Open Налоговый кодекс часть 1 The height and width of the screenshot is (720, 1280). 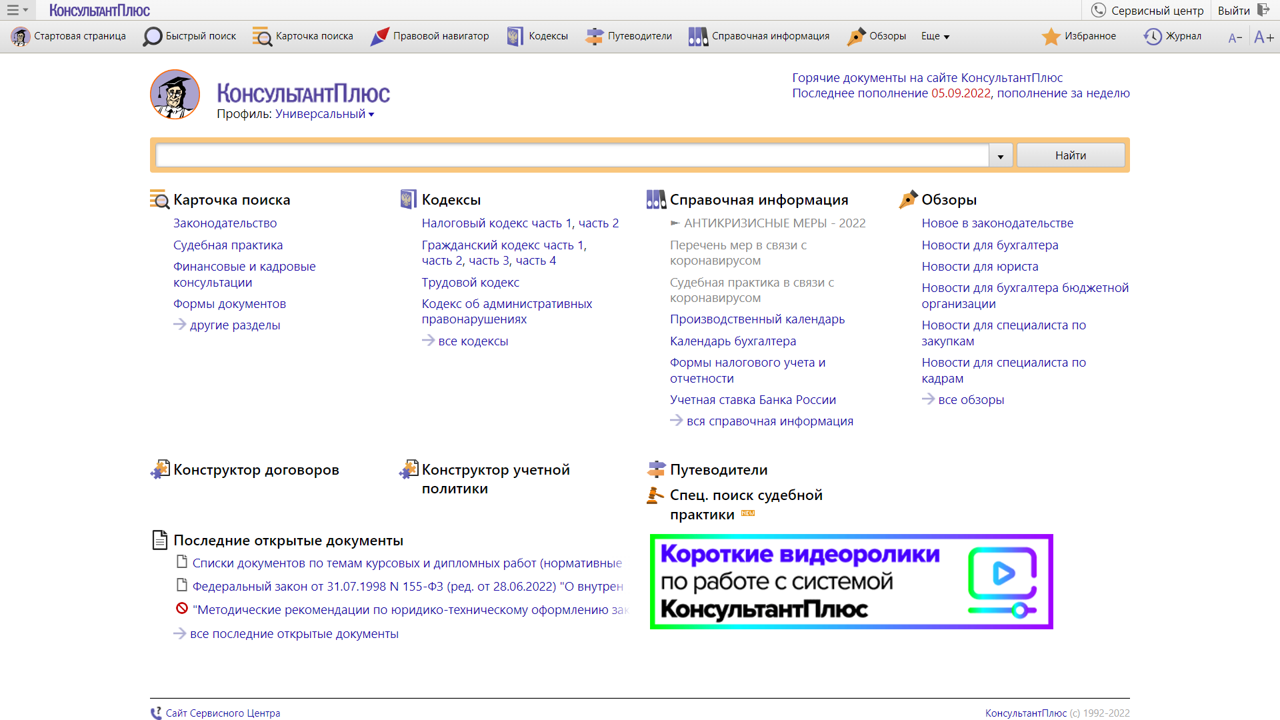pos(497,223)
